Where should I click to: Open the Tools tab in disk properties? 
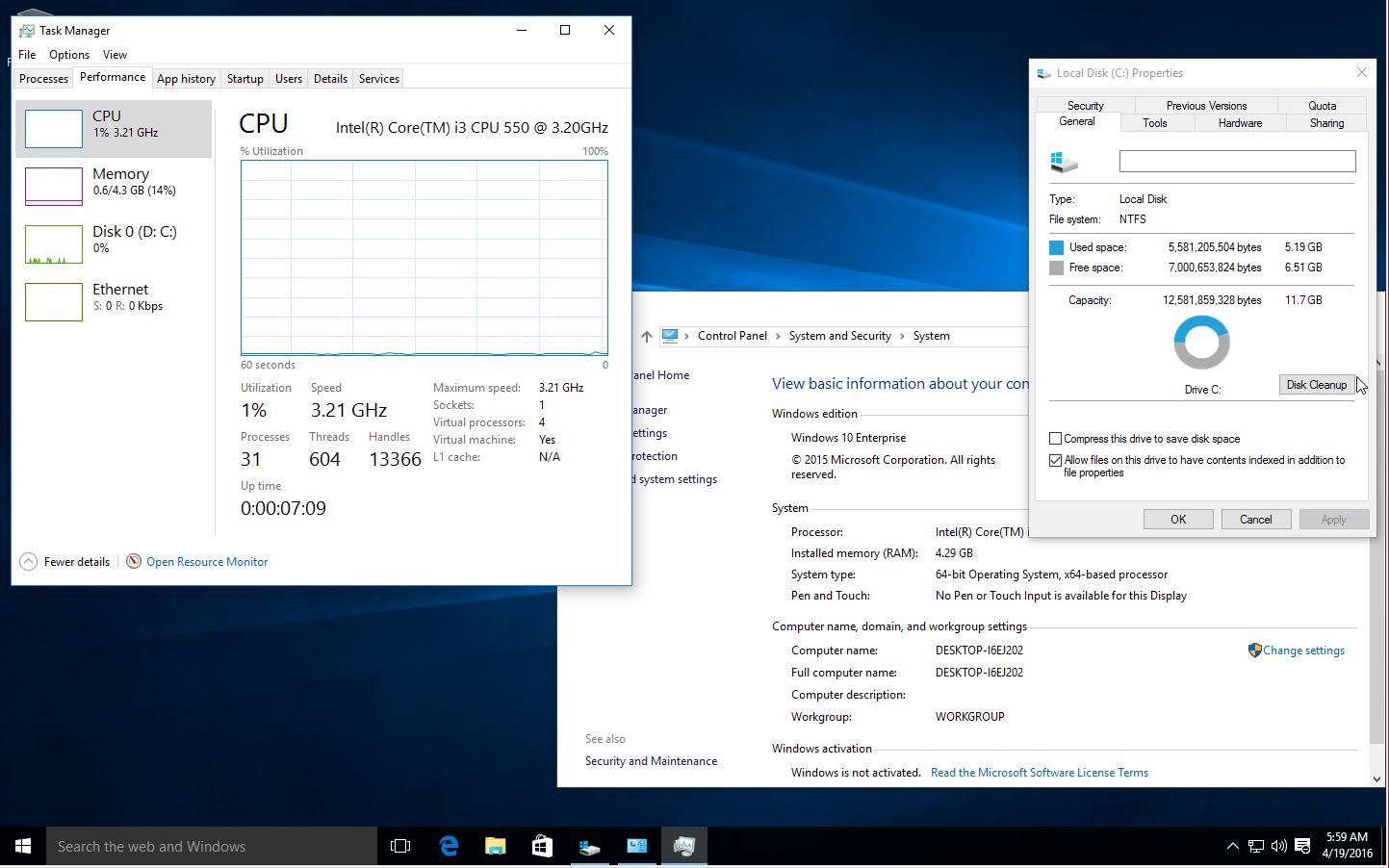tap(1154, 123)
